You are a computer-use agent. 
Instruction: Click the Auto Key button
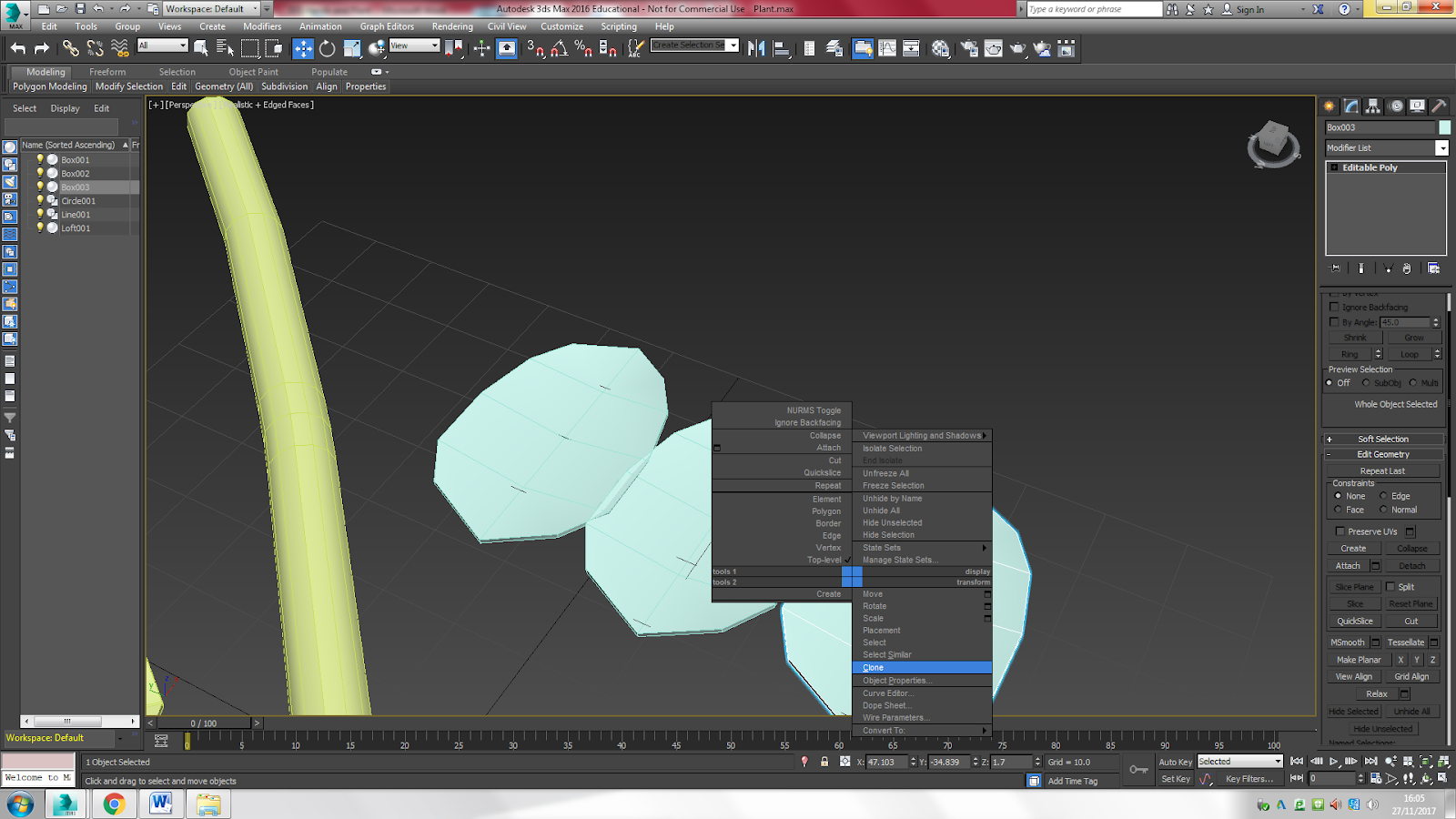pyautogui.click(x=1175, y=763)
